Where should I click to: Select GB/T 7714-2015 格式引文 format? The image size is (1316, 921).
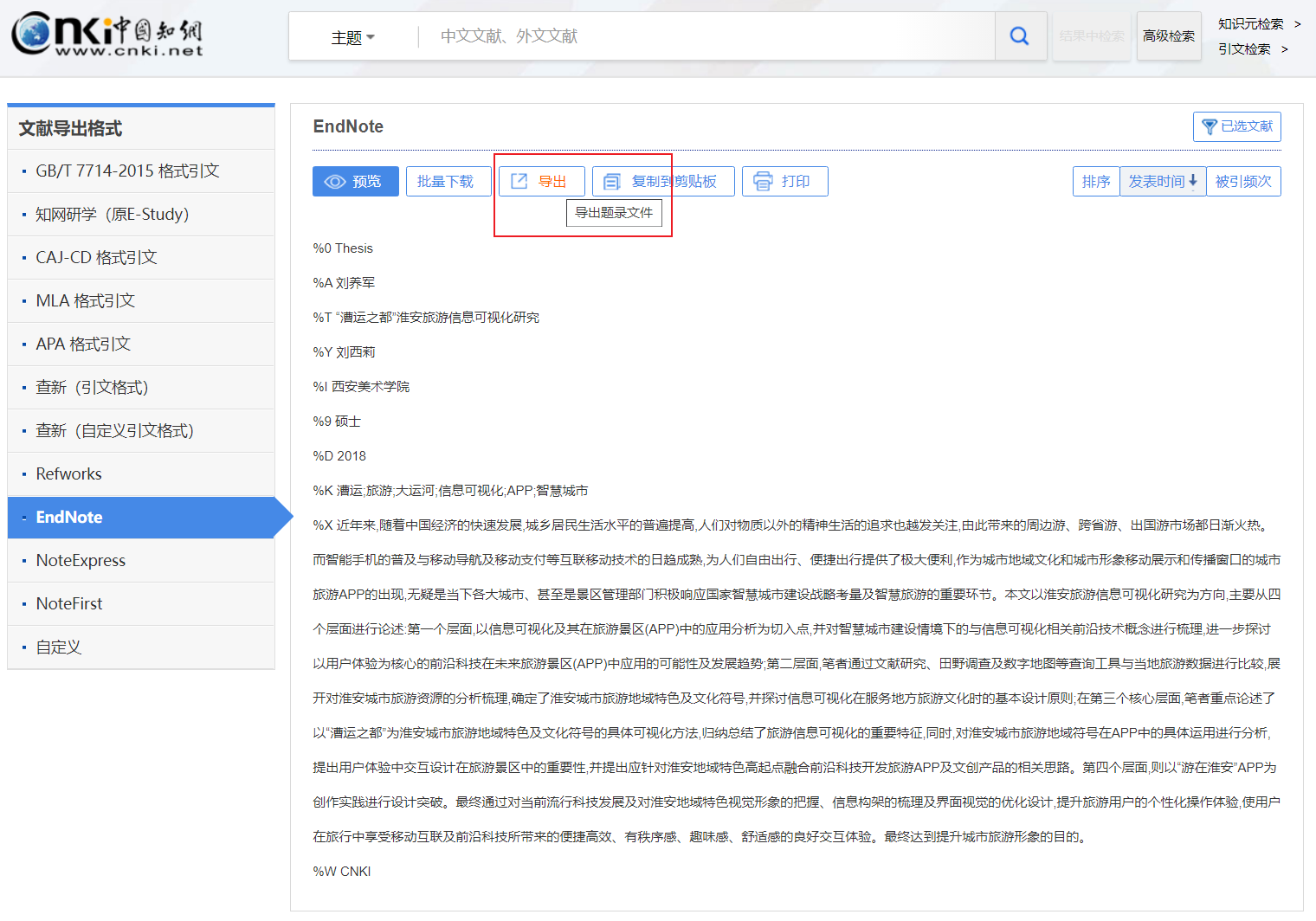click(x=141, y=171)
